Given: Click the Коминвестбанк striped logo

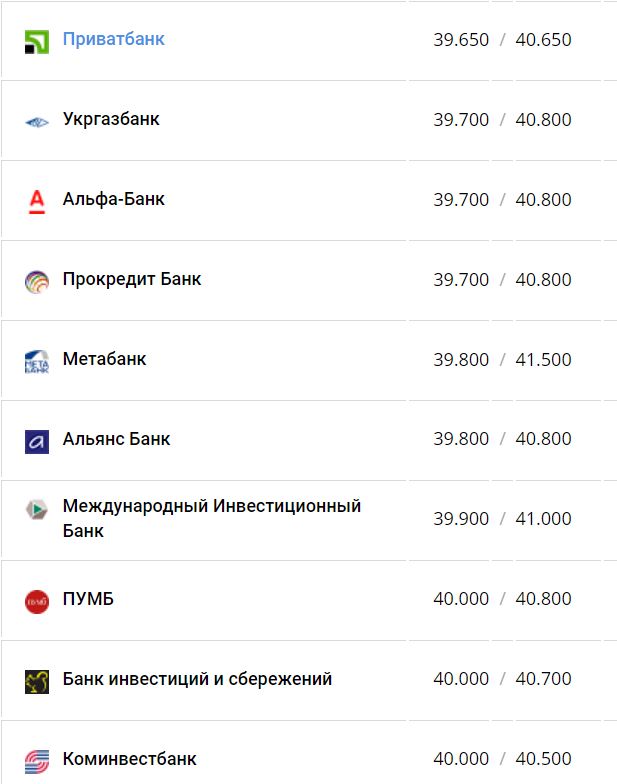Looking at the screenshot, I should [x=36, y=760].
